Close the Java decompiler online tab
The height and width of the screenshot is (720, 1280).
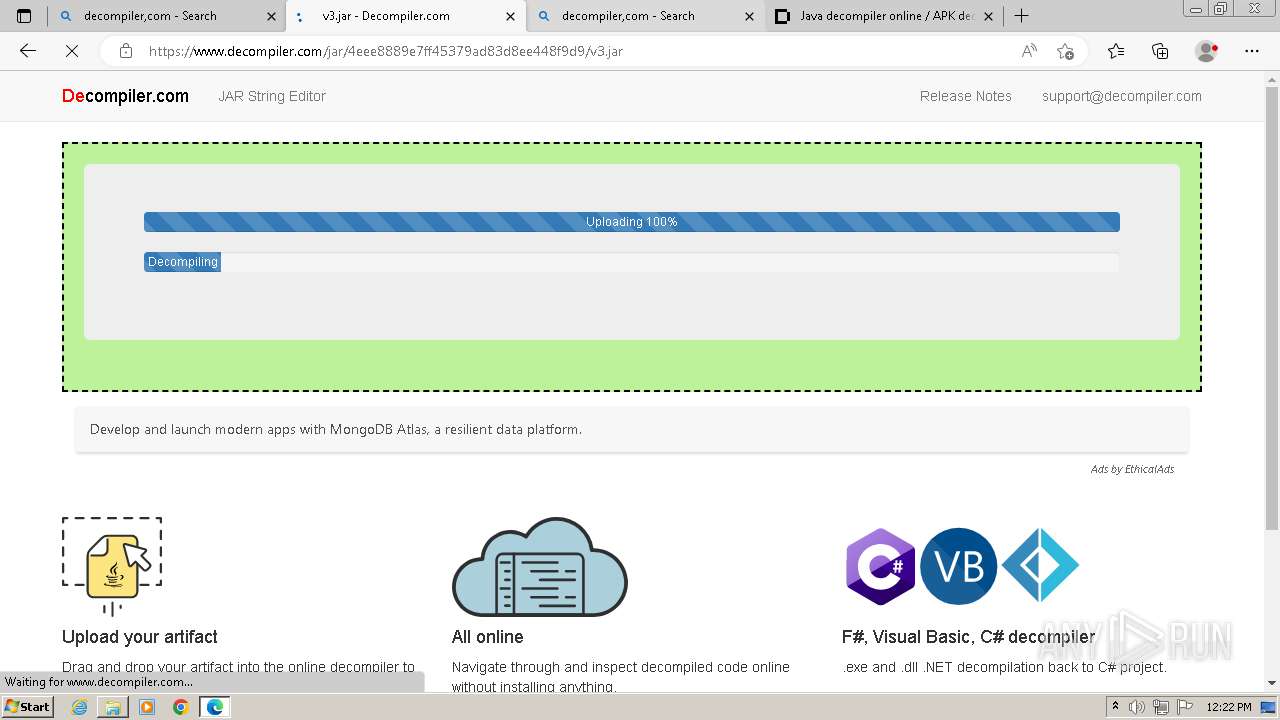coord(988,16)
